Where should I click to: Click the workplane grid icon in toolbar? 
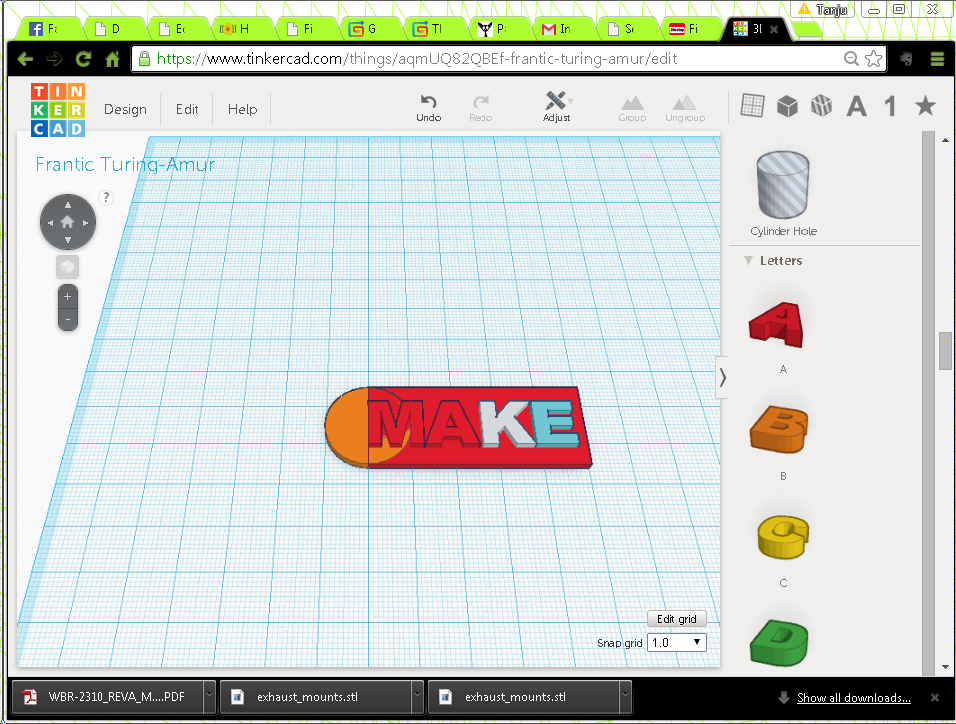752,105
